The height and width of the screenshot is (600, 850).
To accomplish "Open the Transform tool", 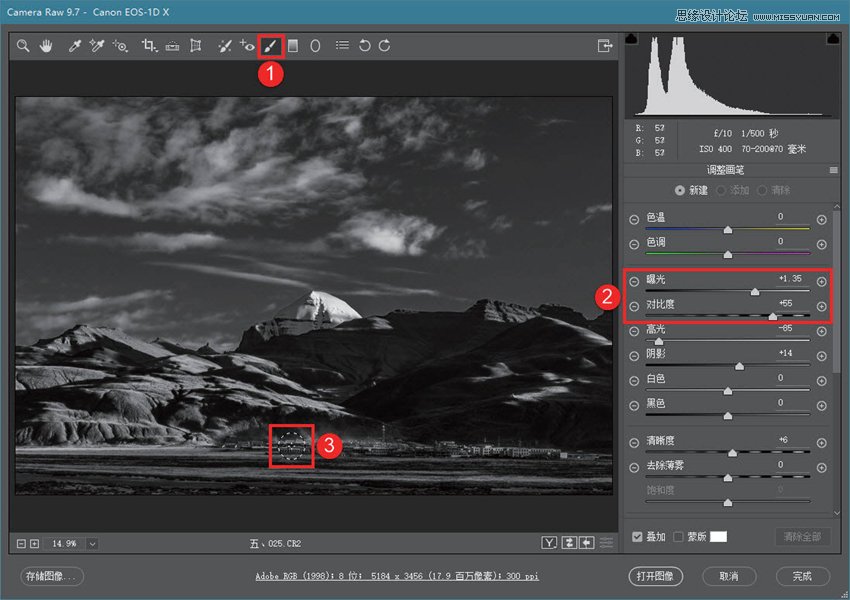I will pos(196,46).
